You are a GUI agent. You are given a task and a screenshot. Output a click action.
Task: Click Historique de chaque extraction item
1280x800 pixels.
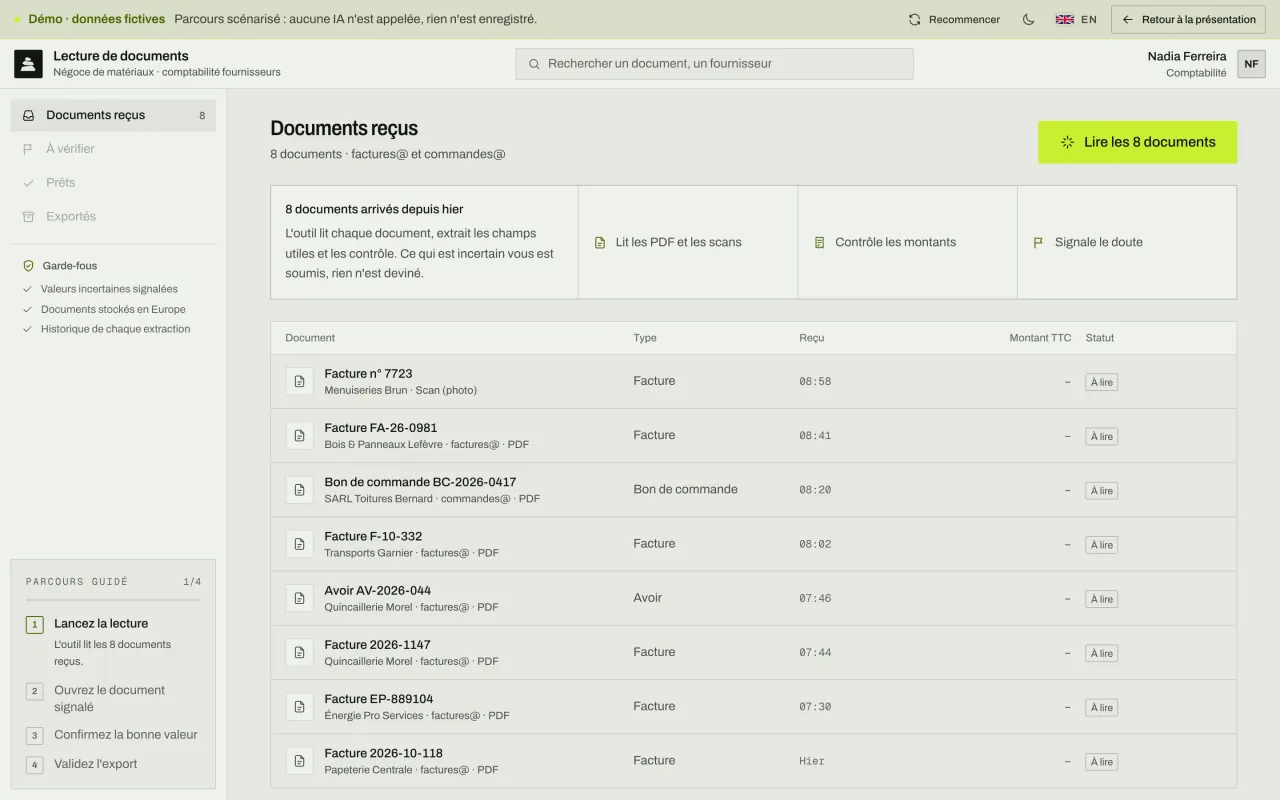click(x=106, y=329)
